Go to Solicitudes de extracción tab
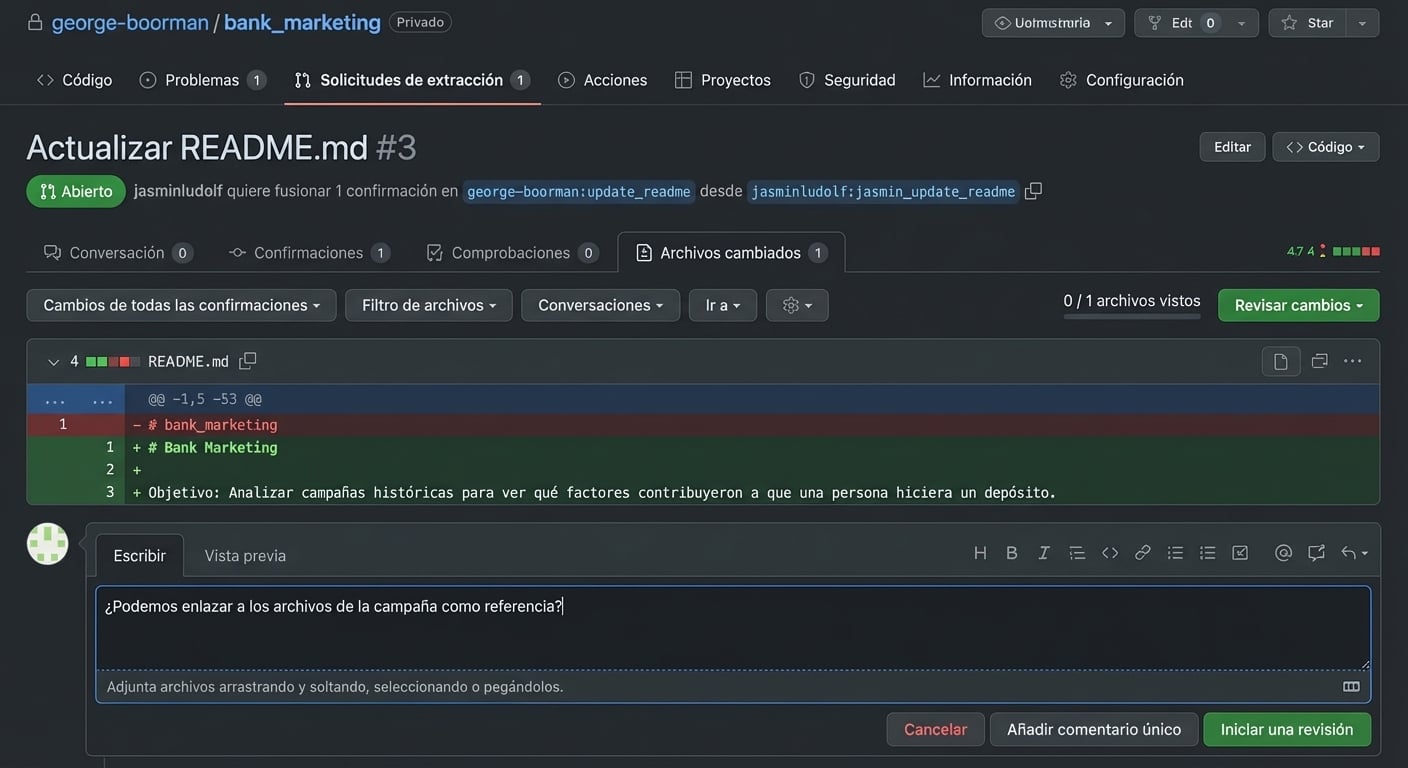1408x768 pixels. coord(412,80)
